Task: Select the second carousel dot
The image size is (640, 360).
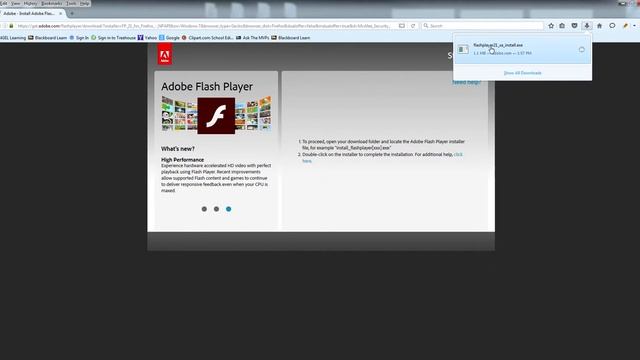Action: pos(216,209)
